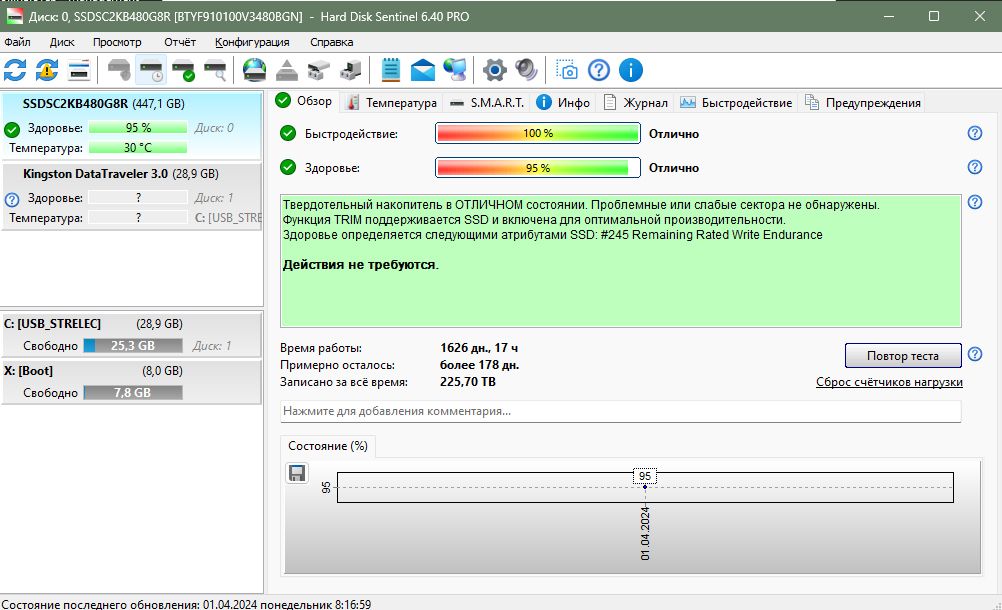Click the Kingston question-mark health icon
Image resolution: width=1002 pixels, height=610 pixels.
(x=12, y=199)
